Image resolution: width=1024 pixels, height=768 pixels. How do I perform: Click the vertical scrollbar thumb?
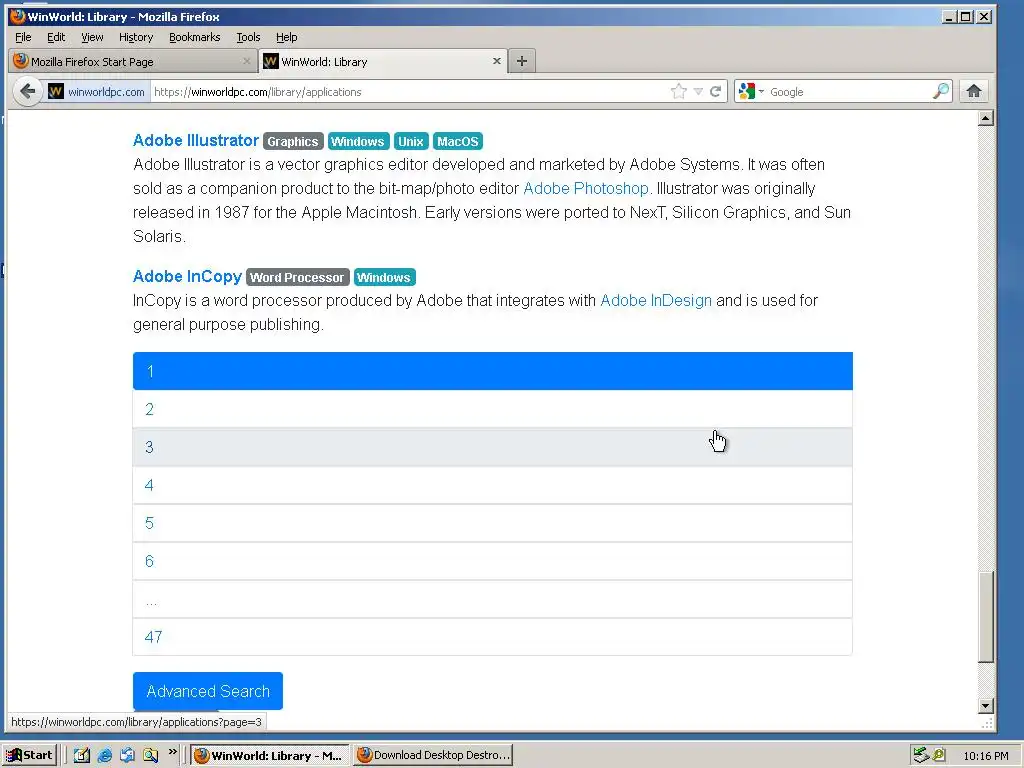point(986,617)
